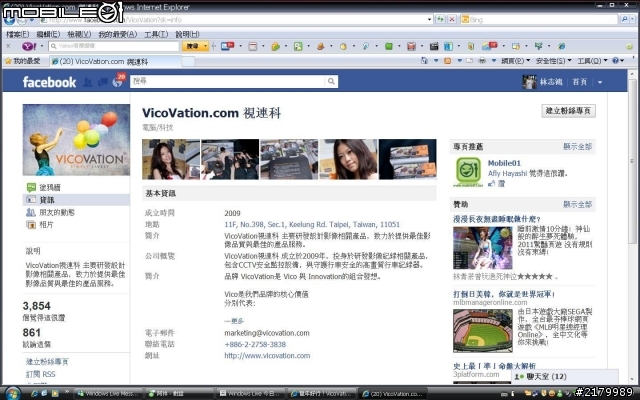Open the 檔案(F) menu
The height and width of the screenshot is (400, 640).
(17, 34)
